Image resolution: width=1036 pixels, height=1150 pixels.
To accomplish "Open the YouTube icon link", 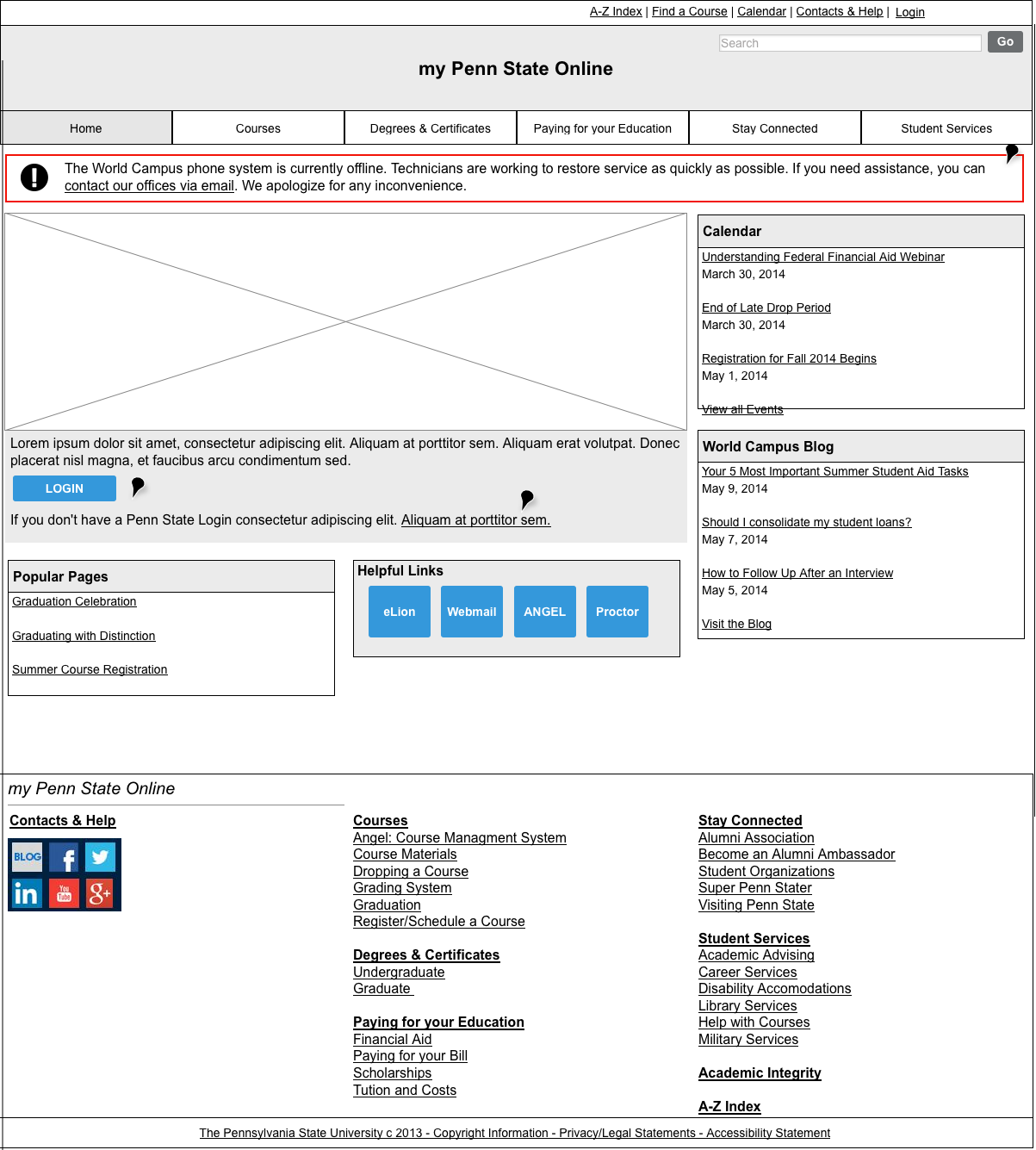I will tap(65, 893).
